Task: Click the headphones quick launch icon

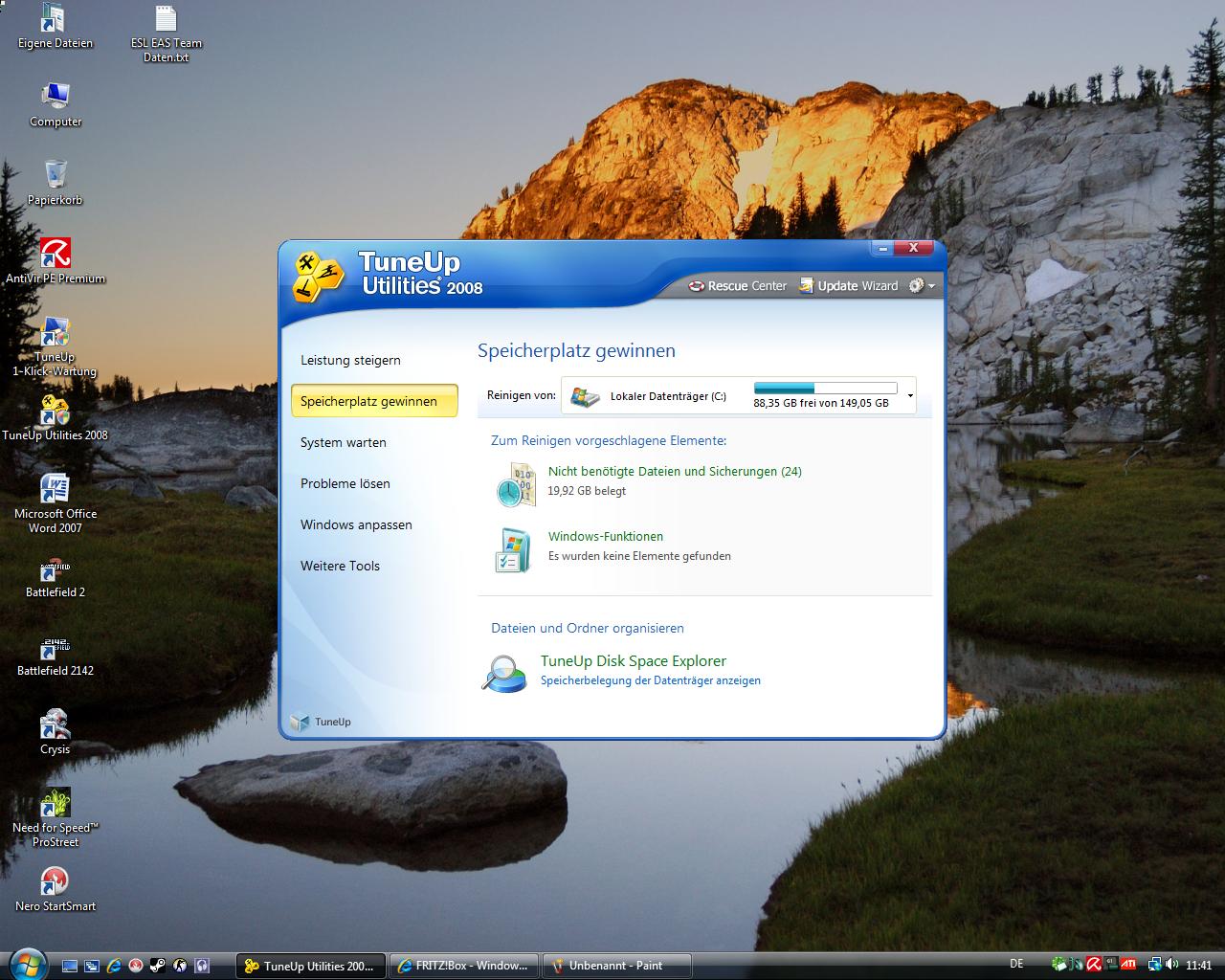Action: coord(202,966)
